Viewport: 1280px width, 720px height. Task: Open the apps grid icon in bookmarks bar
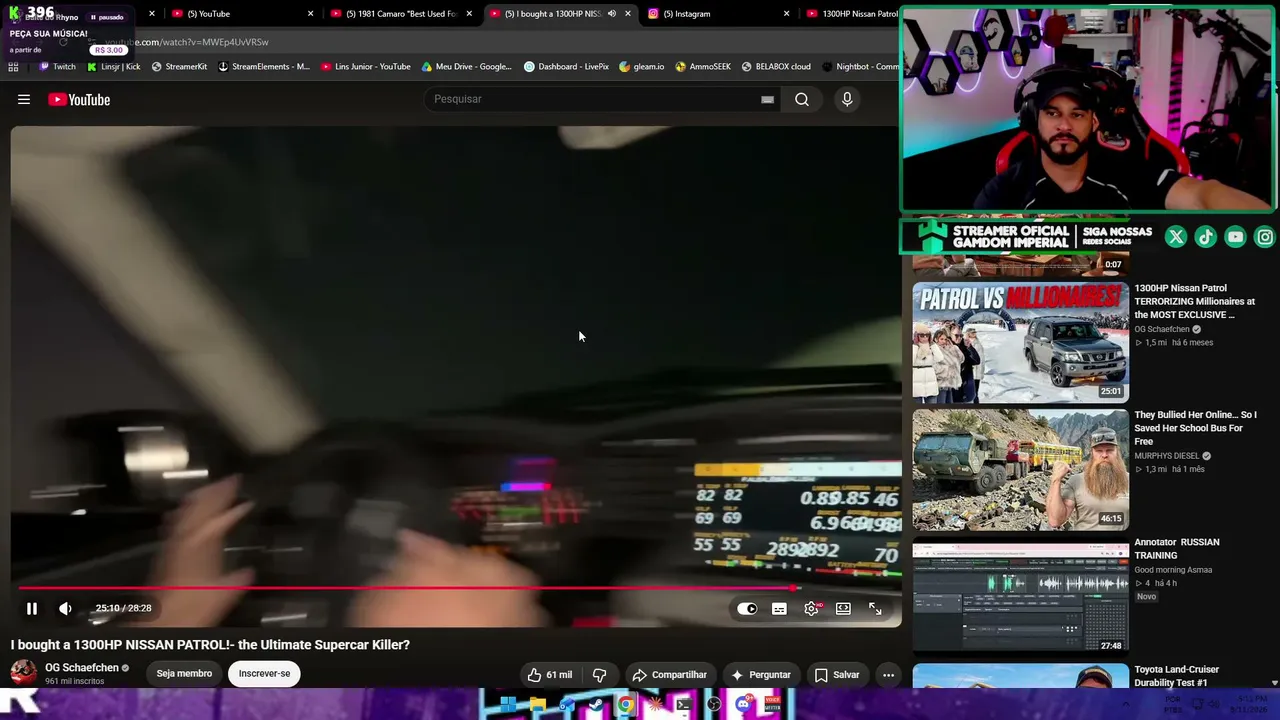(13, 67)
